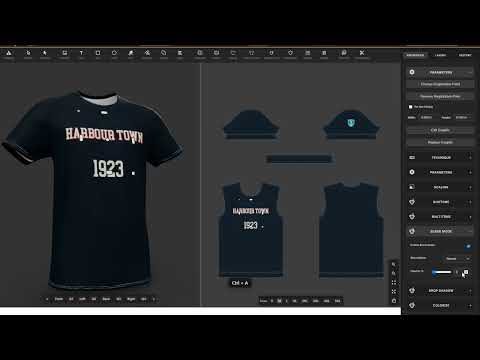This screenshot has height=360, width=480.
Task: Click the Change Registration Point button
Action: 440,84
